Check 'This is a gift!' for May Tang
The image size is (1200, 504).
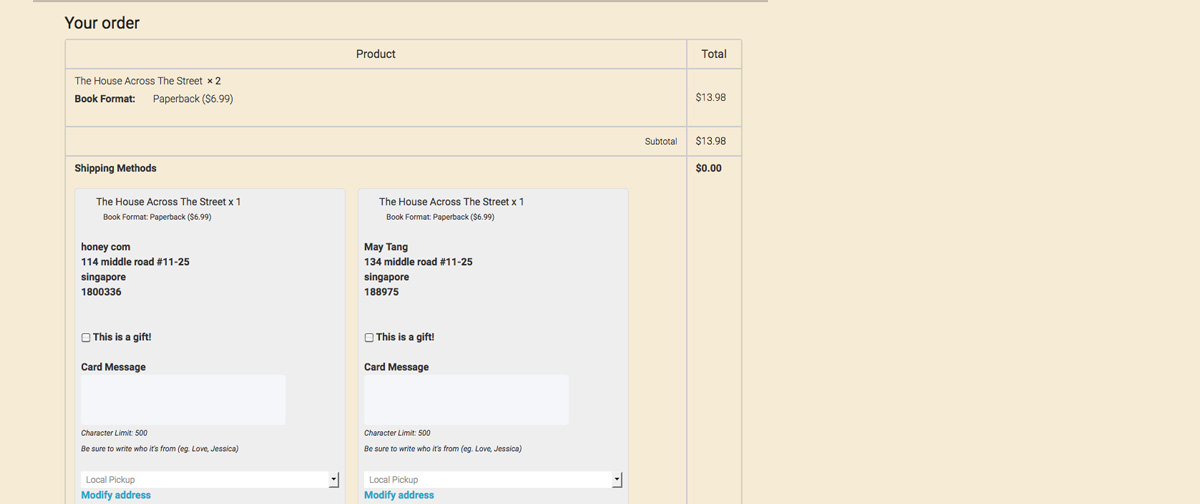[370, 338]
